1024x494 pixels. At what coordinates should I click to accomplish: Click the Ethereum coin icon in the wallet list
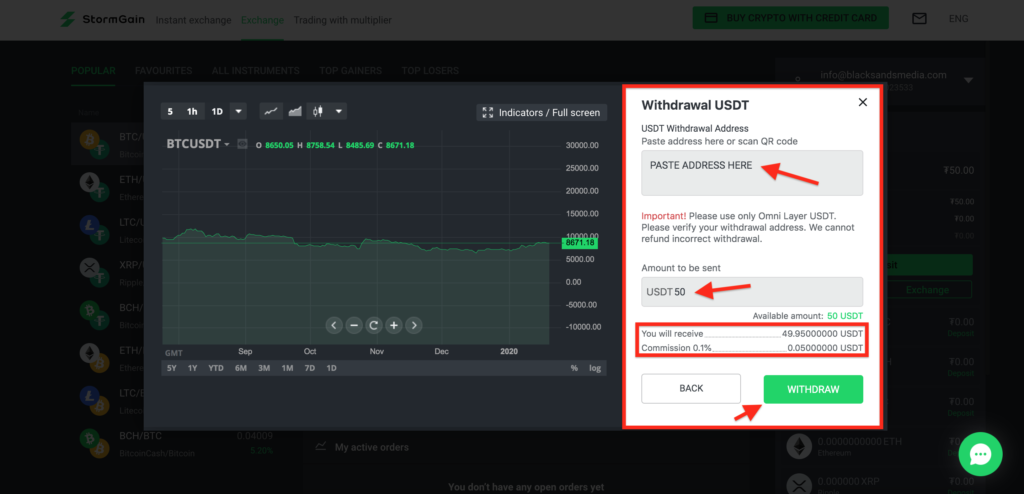click(x=798, y=447)
